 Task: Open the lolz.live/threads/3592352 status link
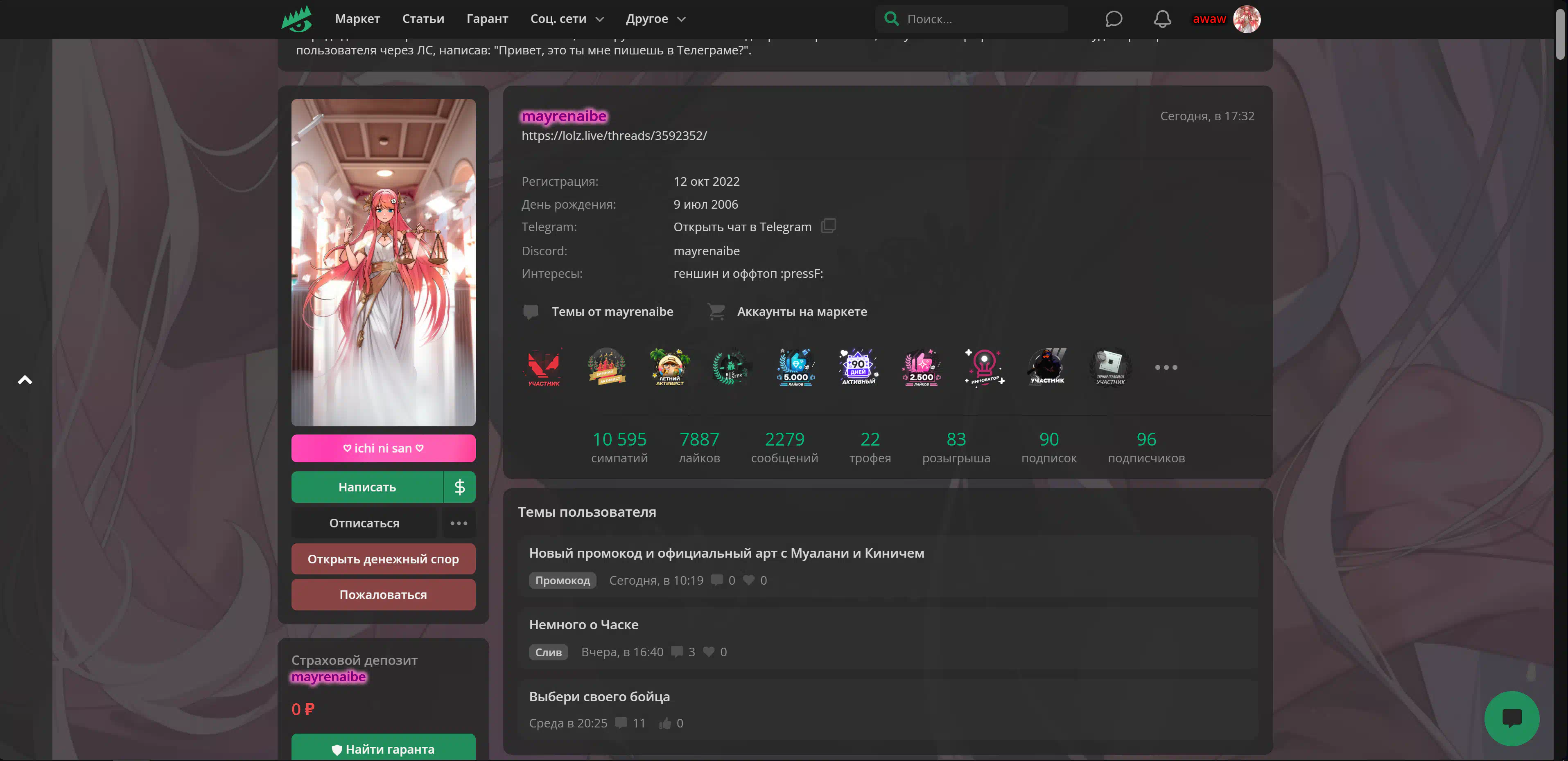point(614,136)
